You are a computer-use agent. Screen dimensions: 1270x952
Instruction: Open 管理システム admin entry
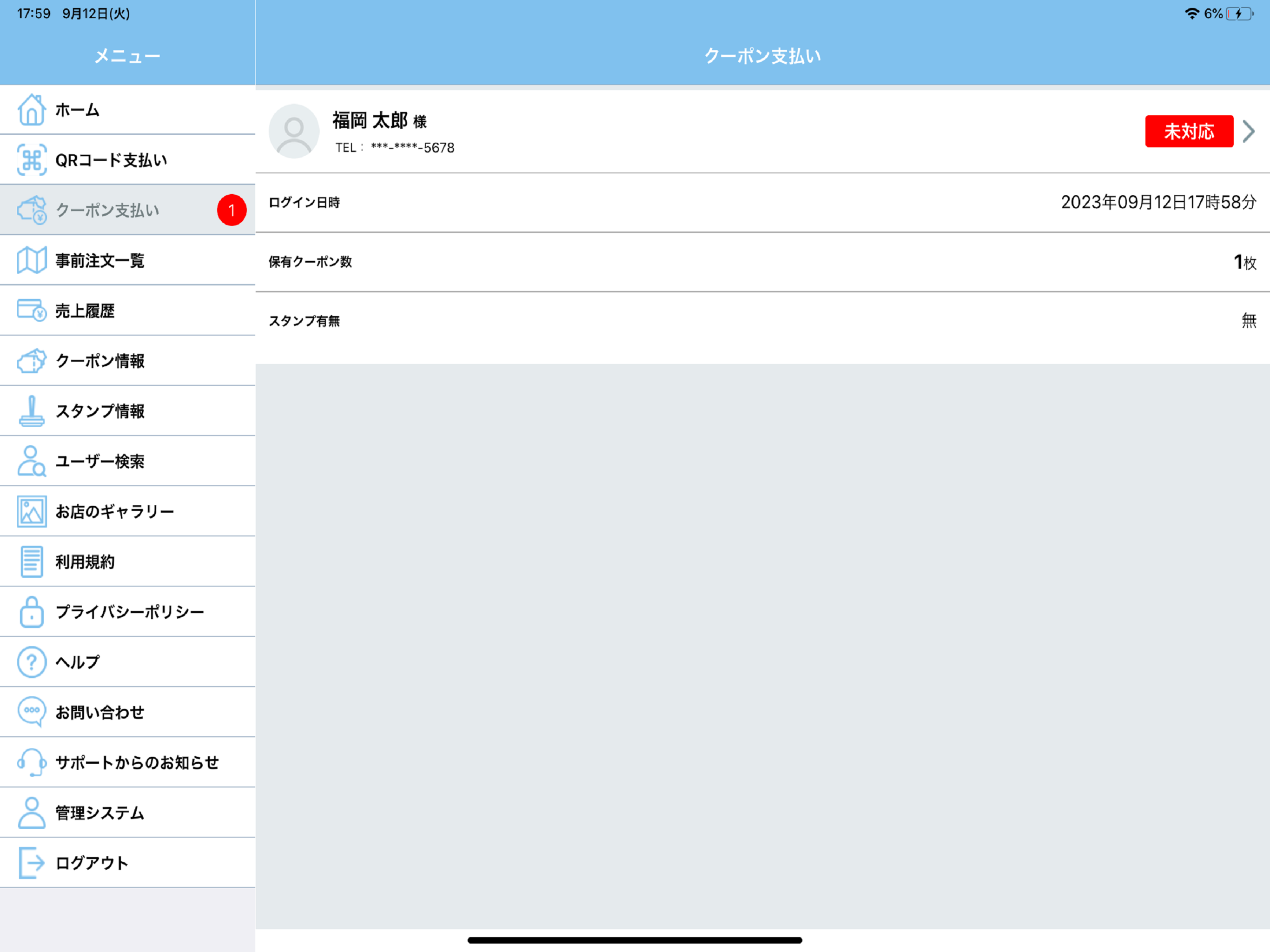tap(100, 813)
